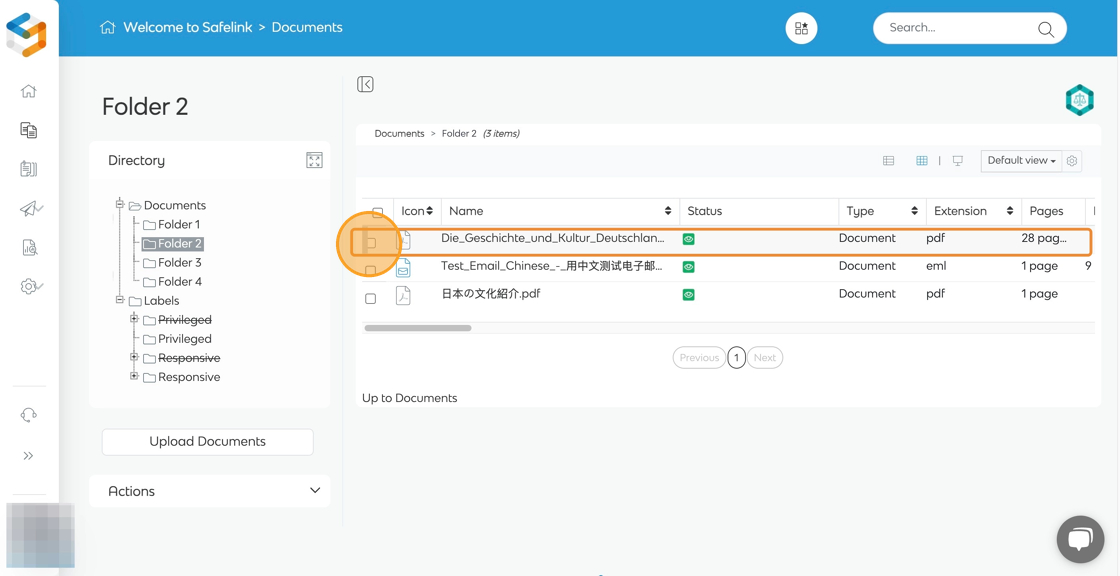Click the home icon in the left sidebar
This screenshot has width=1120, height=576.
click(29, 91)
